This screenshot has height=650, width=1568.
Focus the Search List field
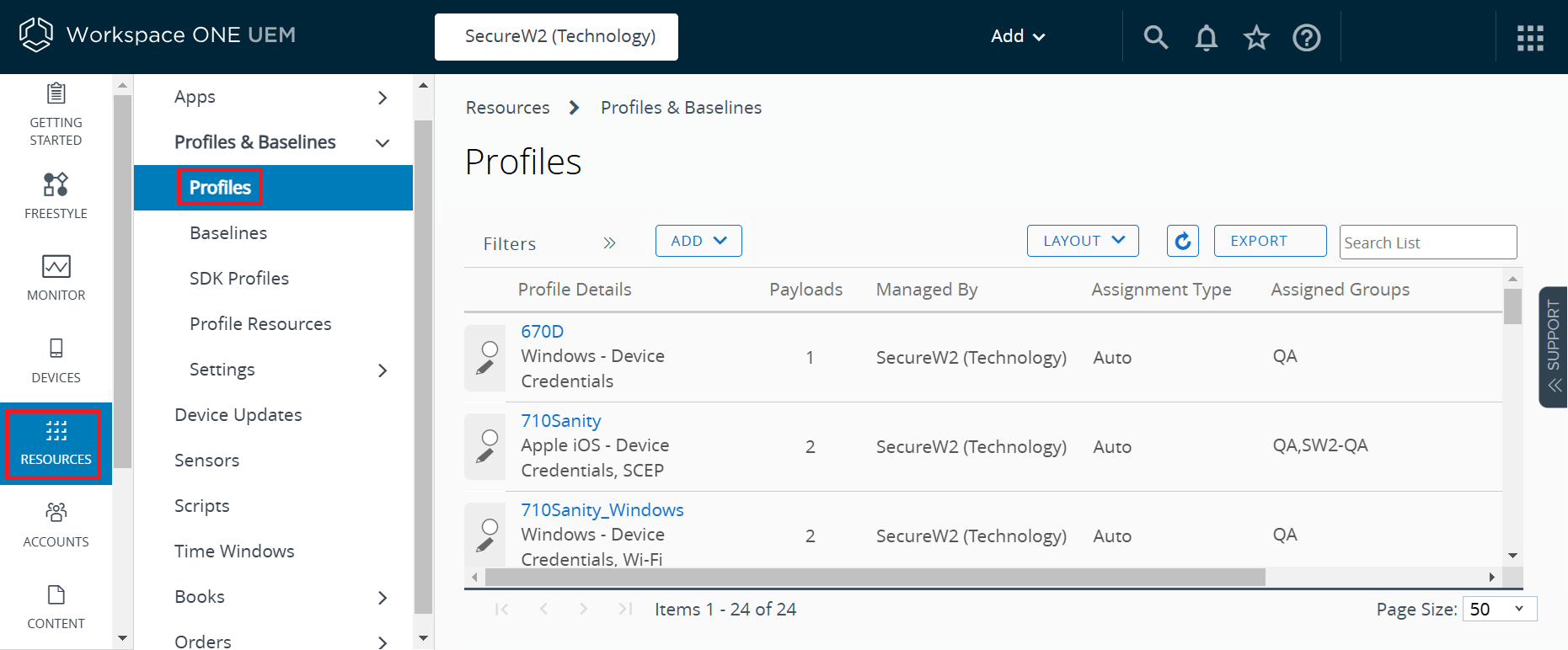[1427, 242]
